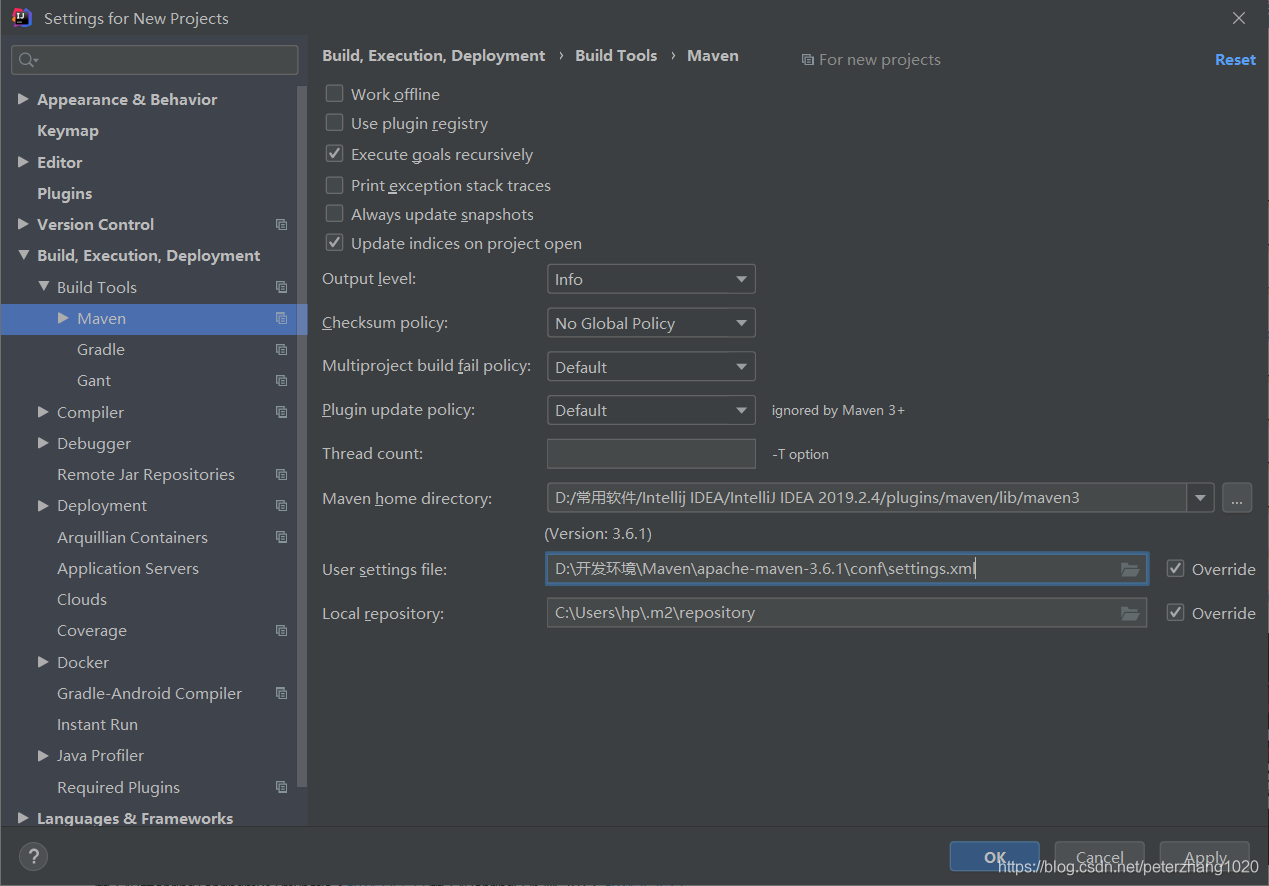
Task: Click the OK button
Action: click(994, 857)
